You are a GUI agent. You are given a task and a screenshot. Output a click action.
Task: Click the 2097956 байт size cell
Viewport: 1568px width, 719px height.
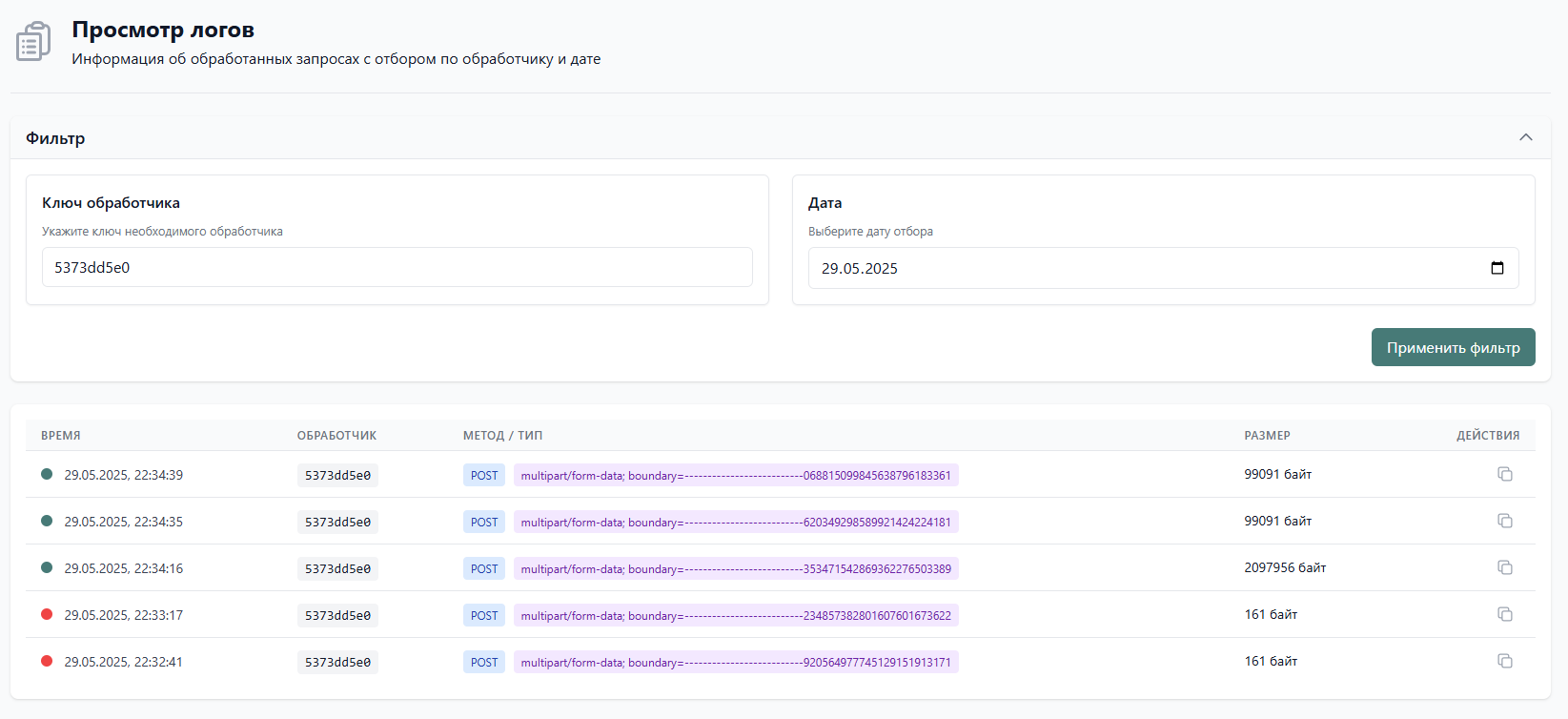point(1285,567)
